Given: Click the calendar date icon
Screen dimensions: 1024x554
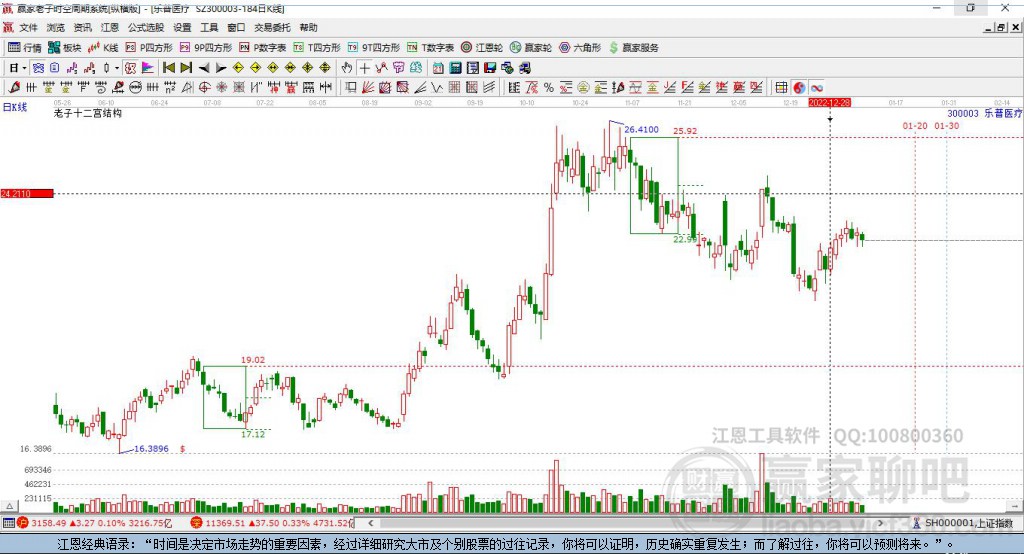Looking at the screenshot, I should 438,68.
